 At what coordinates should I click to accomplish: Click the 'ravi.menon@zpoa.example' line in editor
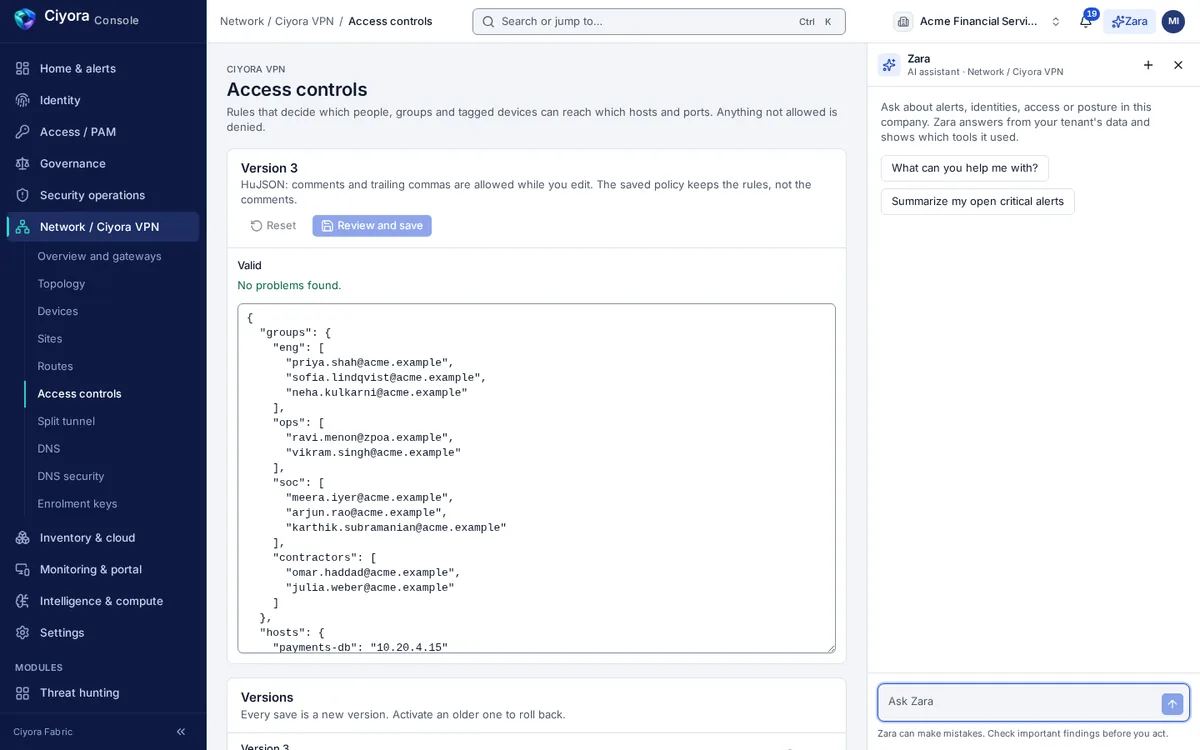[370, 438]
